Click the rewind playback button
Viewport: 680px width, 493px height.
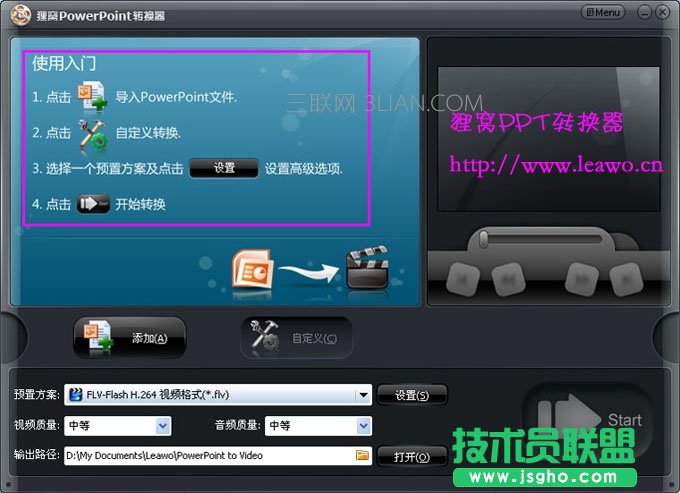click(509, 280)
